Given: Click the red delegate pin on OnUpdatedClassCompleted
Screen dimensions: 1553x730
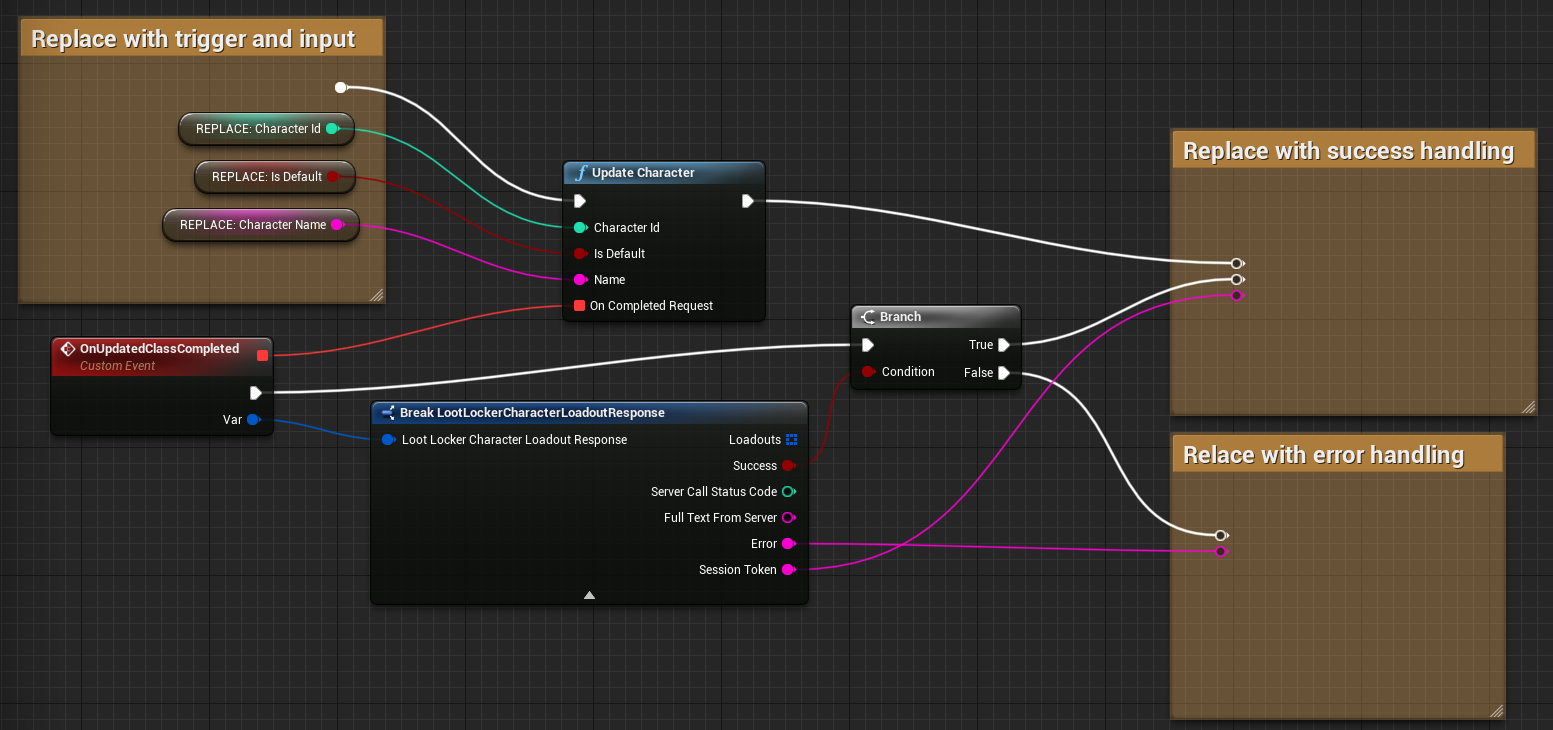Looking at the screenshot, I should pos(263,355).
